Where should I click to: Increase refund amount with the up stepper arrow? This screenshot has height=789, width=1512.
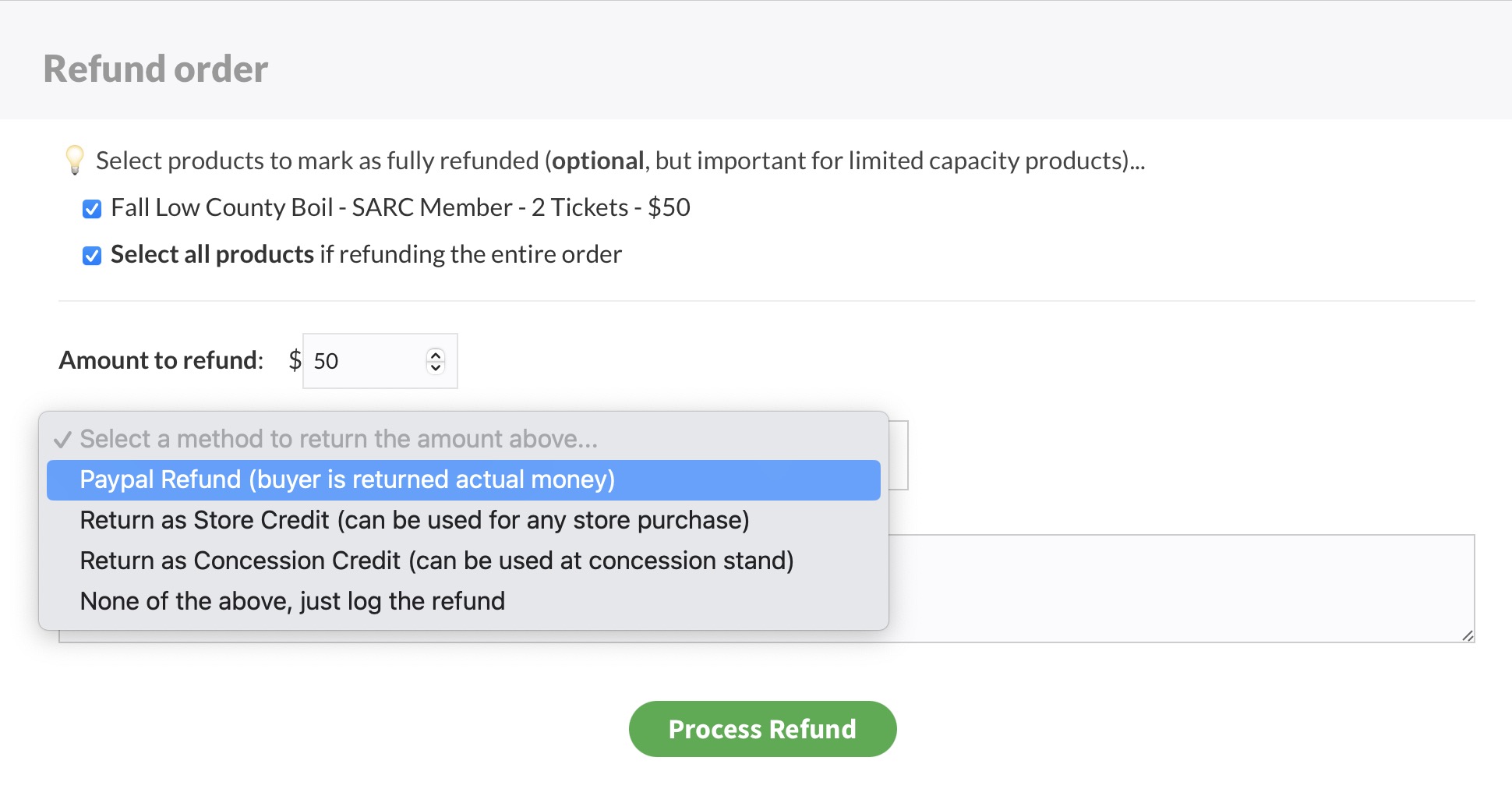[436, 355]
